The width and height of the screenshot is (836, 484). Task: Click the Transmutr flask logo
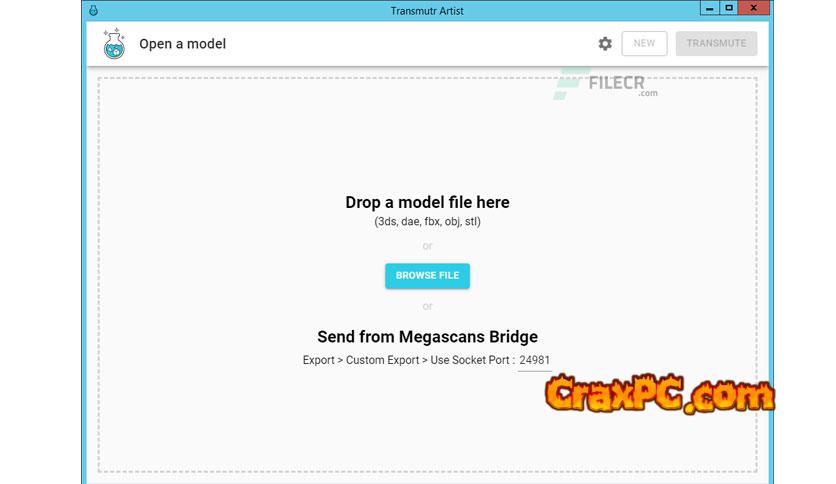pyautogui.click(x=114, y=44)
